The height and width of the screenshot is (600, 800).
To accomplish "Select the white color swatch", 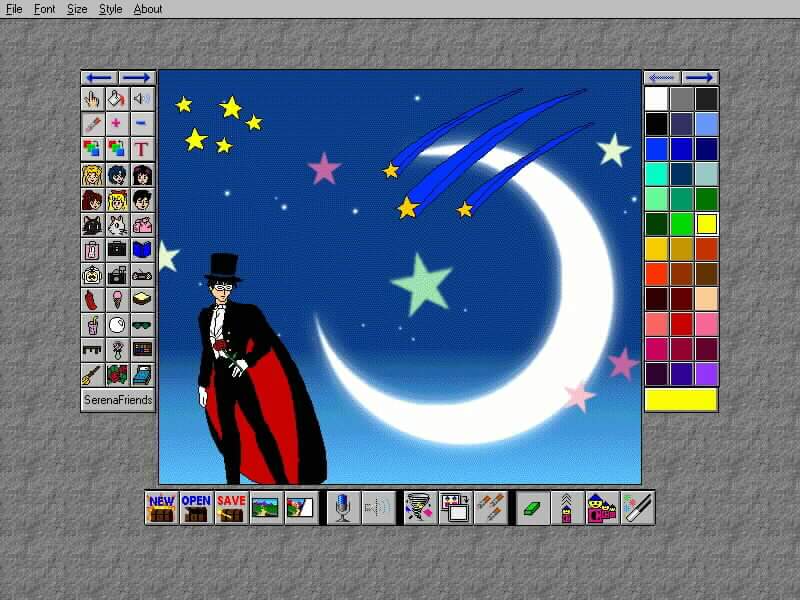I will [657, 99].
